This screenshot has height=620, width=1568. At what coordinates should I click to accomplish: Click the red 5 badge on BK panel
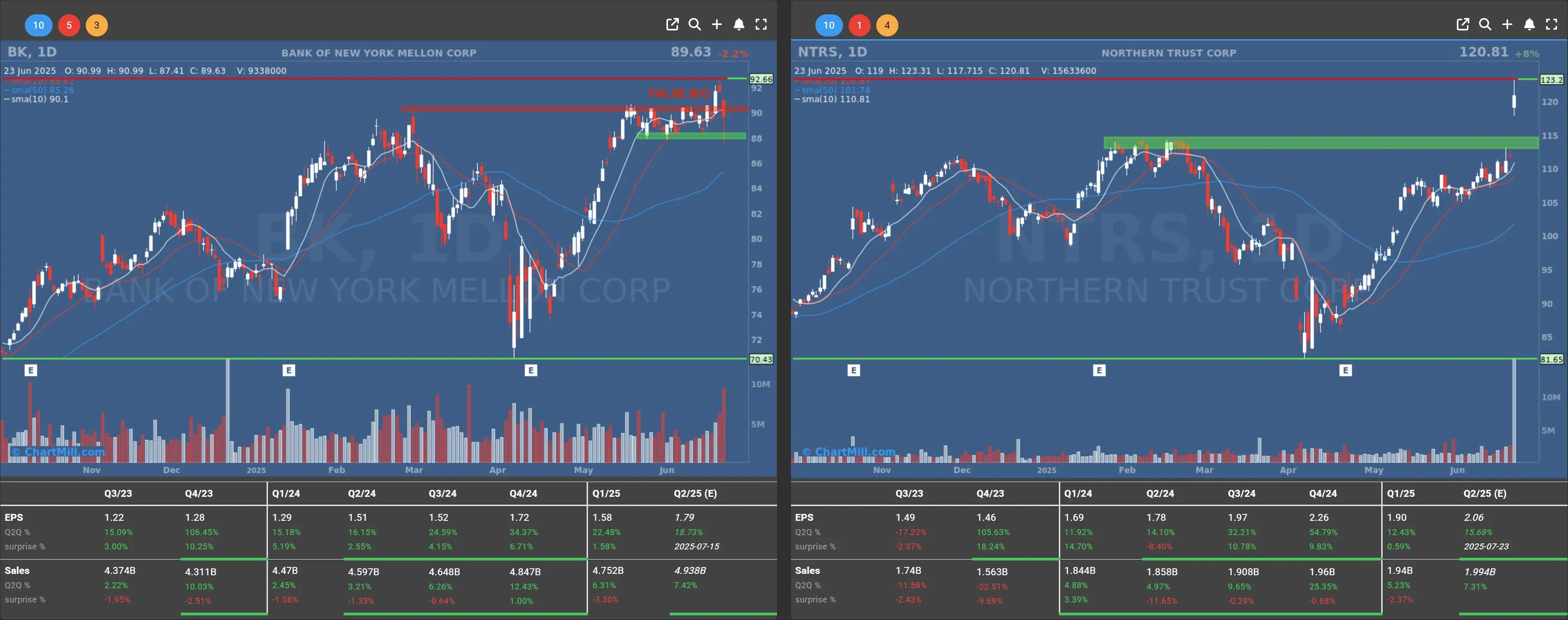pos(69,25)
